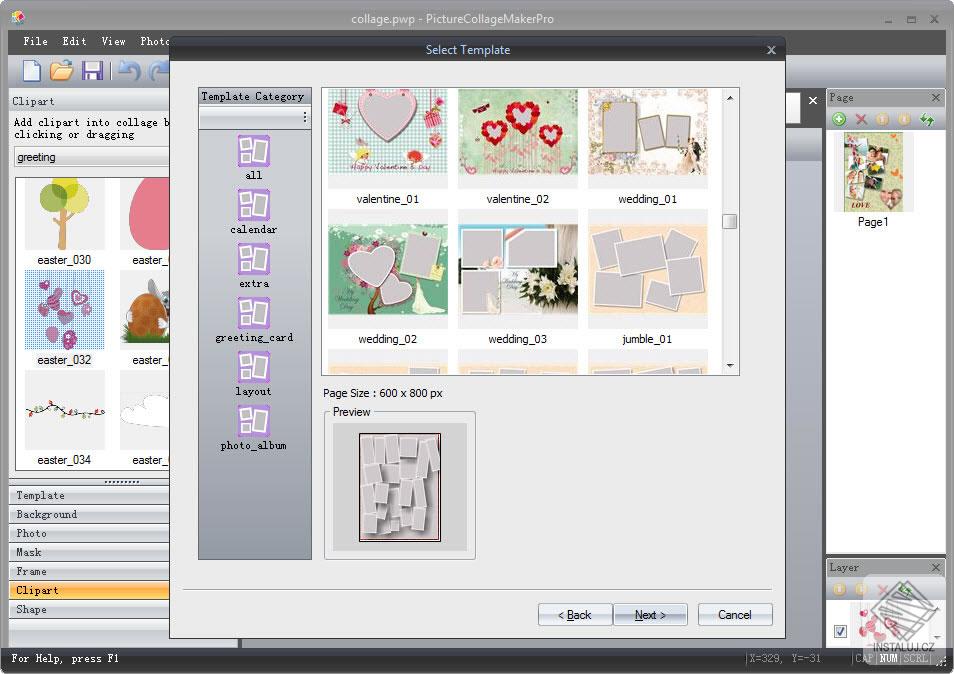Click the Undo arrow icon

(128, 71)
